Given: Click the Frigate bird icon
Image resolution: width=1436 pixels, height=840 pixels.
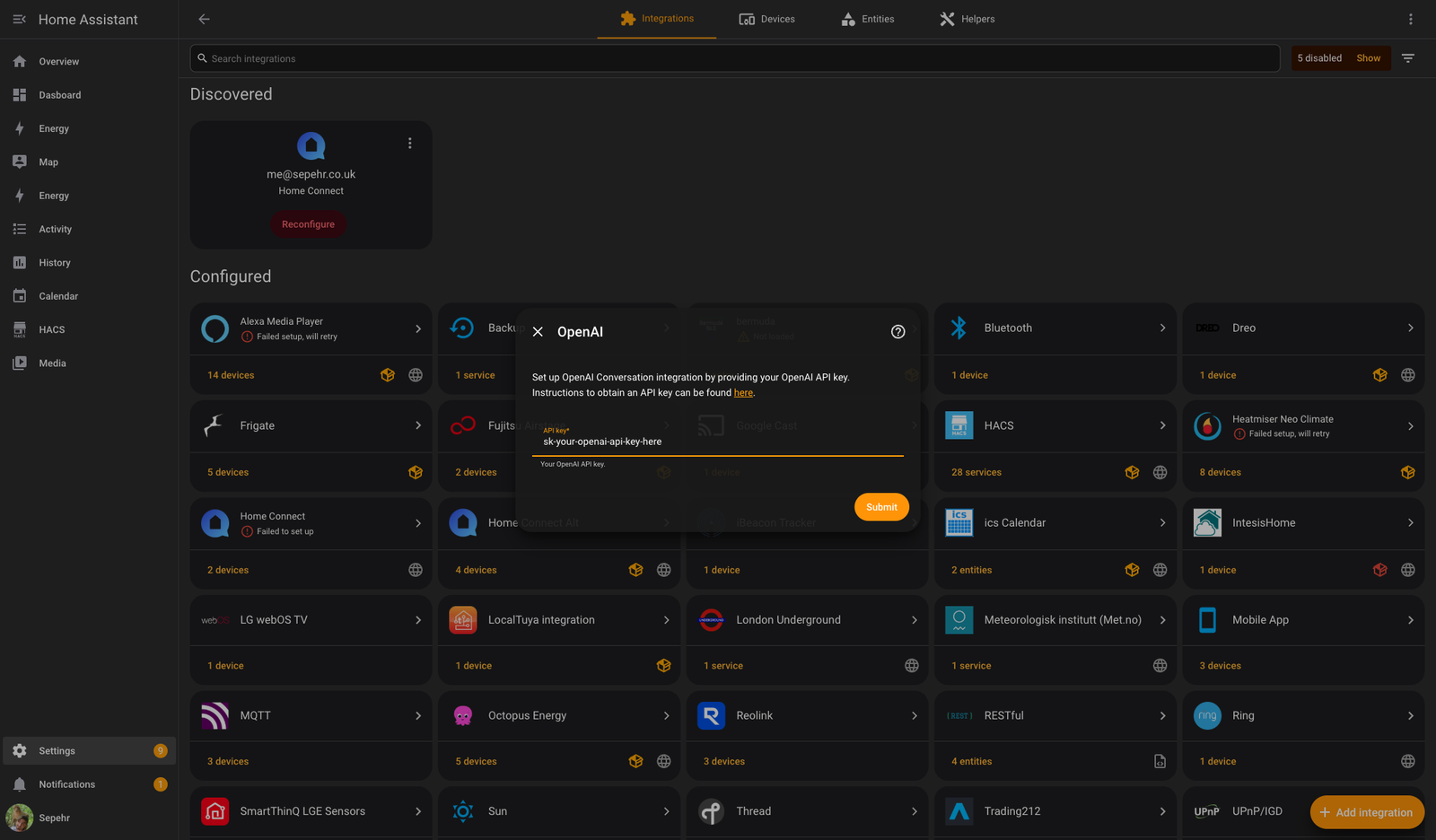Looking at the screenshot, I should tap(215, 425).
